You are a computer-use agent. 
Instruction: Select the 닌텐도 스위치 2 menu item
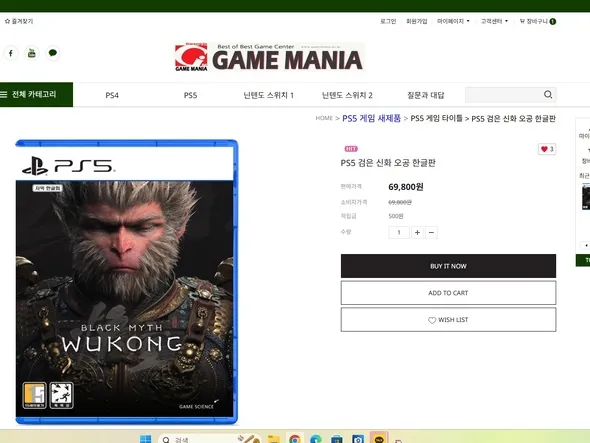[347, 95]
